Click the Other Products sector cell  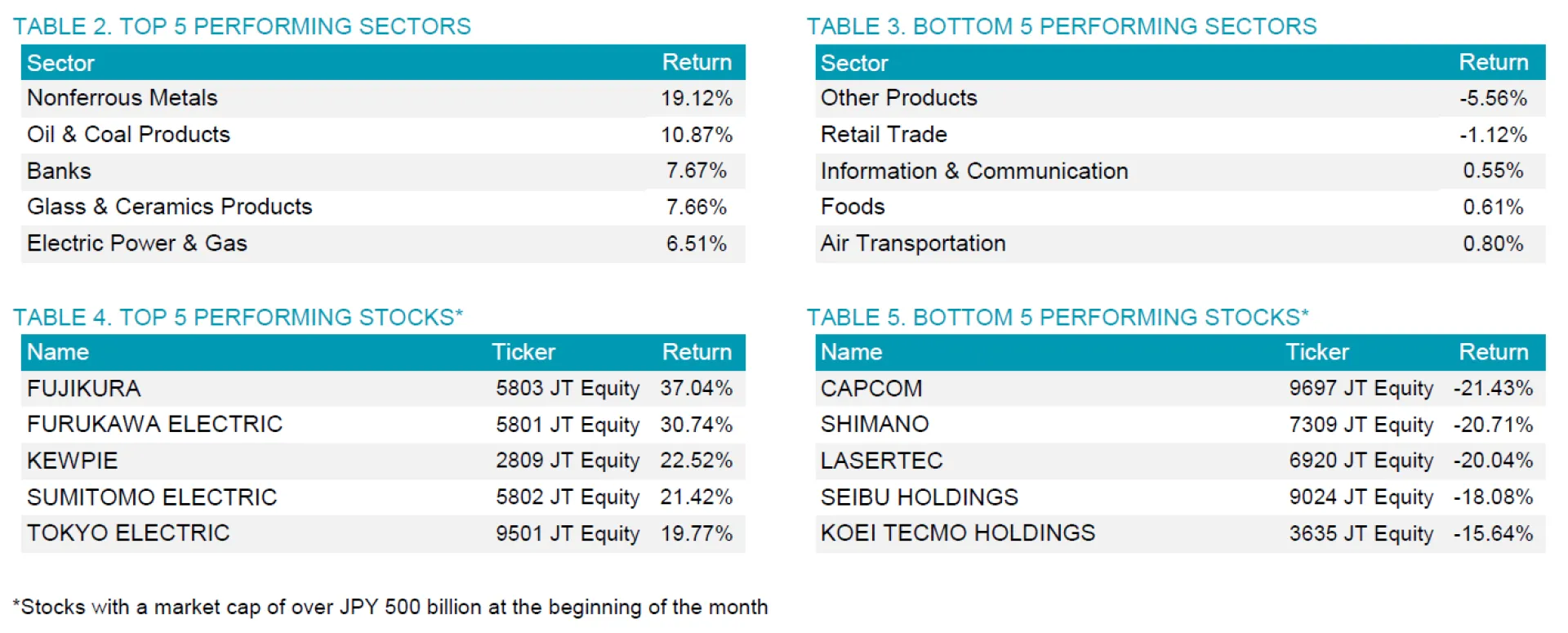pos(898,98)
